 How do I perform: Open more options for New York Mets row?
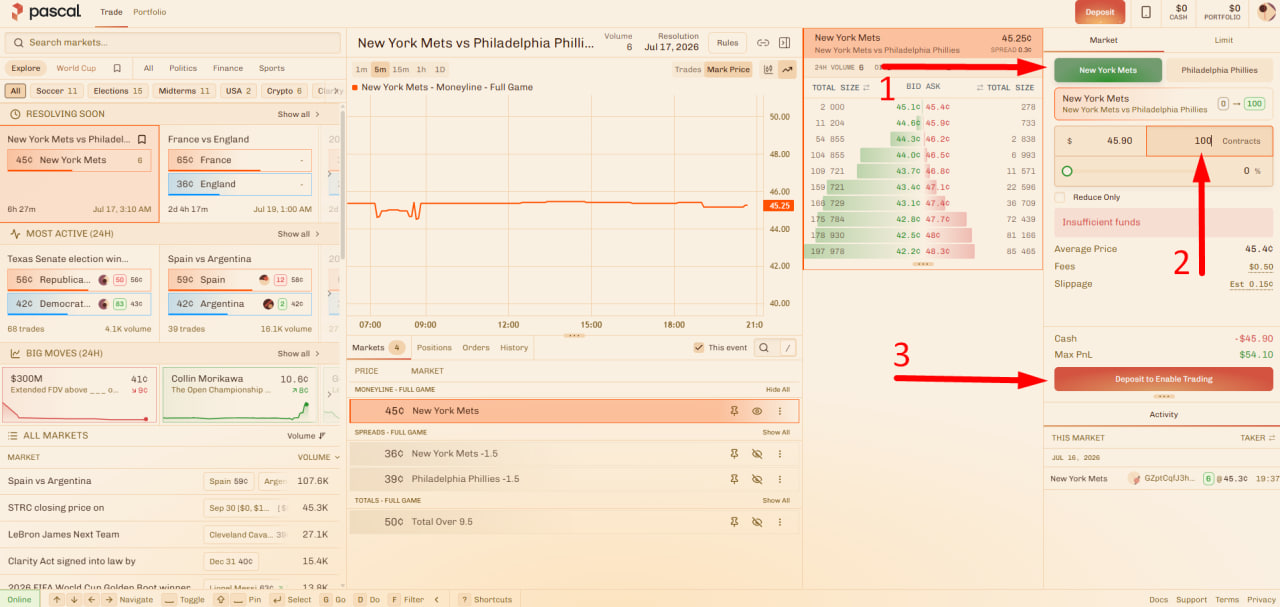tap(780, 411)
